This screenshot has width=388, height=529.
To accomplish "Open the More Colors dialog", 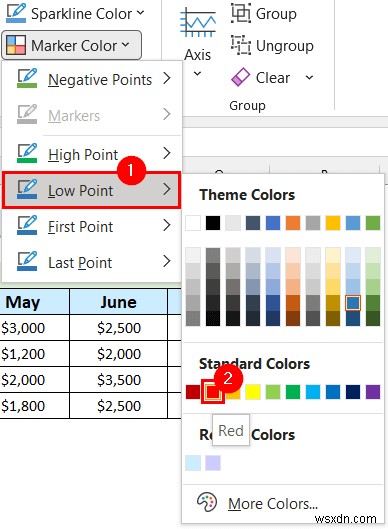I will pyautogui.click(x=283, y=503).
